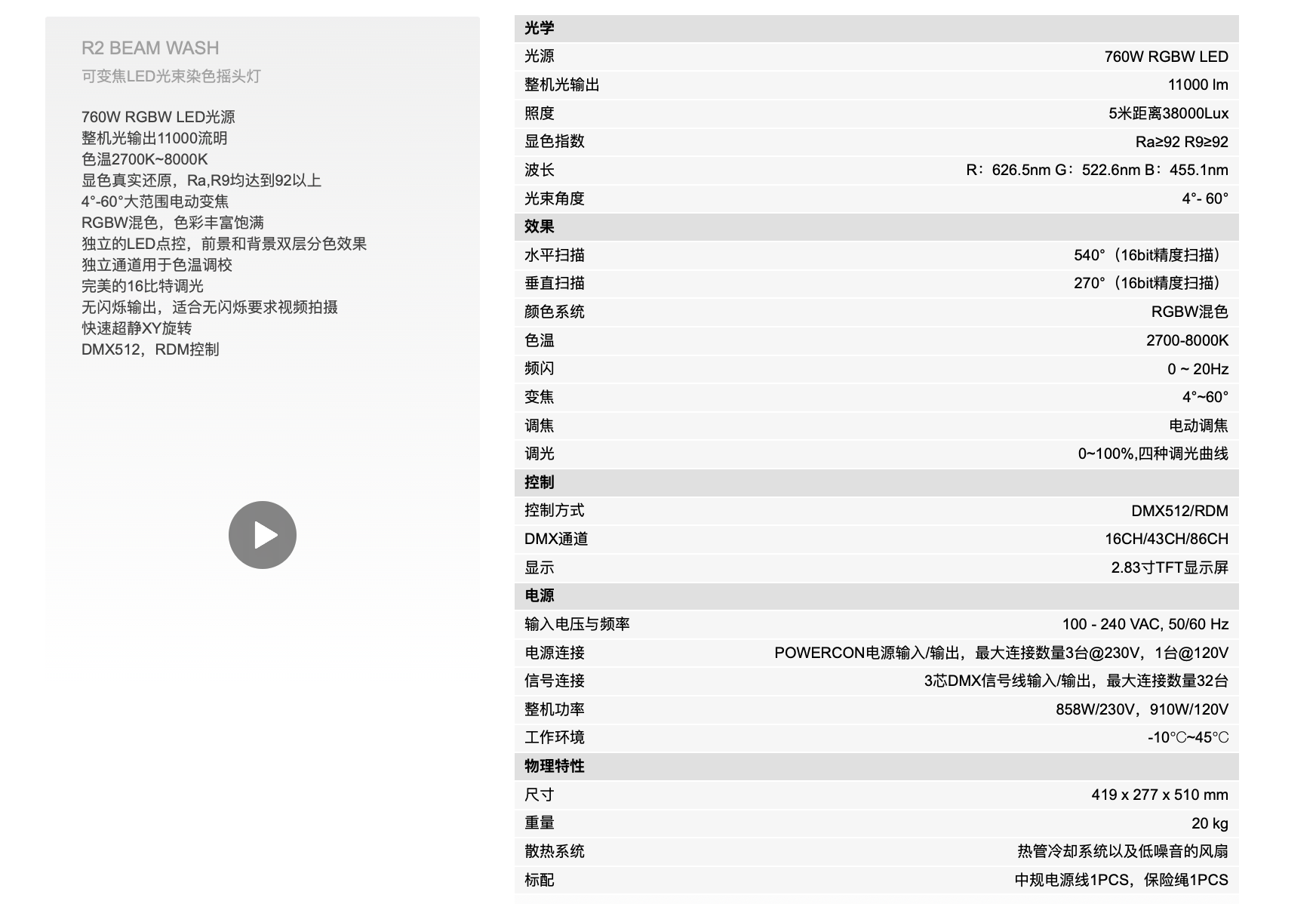This screenshot has height=904, width=1316.
Task: Click the 光束角度 row label
Action: (x=555, y=198)
